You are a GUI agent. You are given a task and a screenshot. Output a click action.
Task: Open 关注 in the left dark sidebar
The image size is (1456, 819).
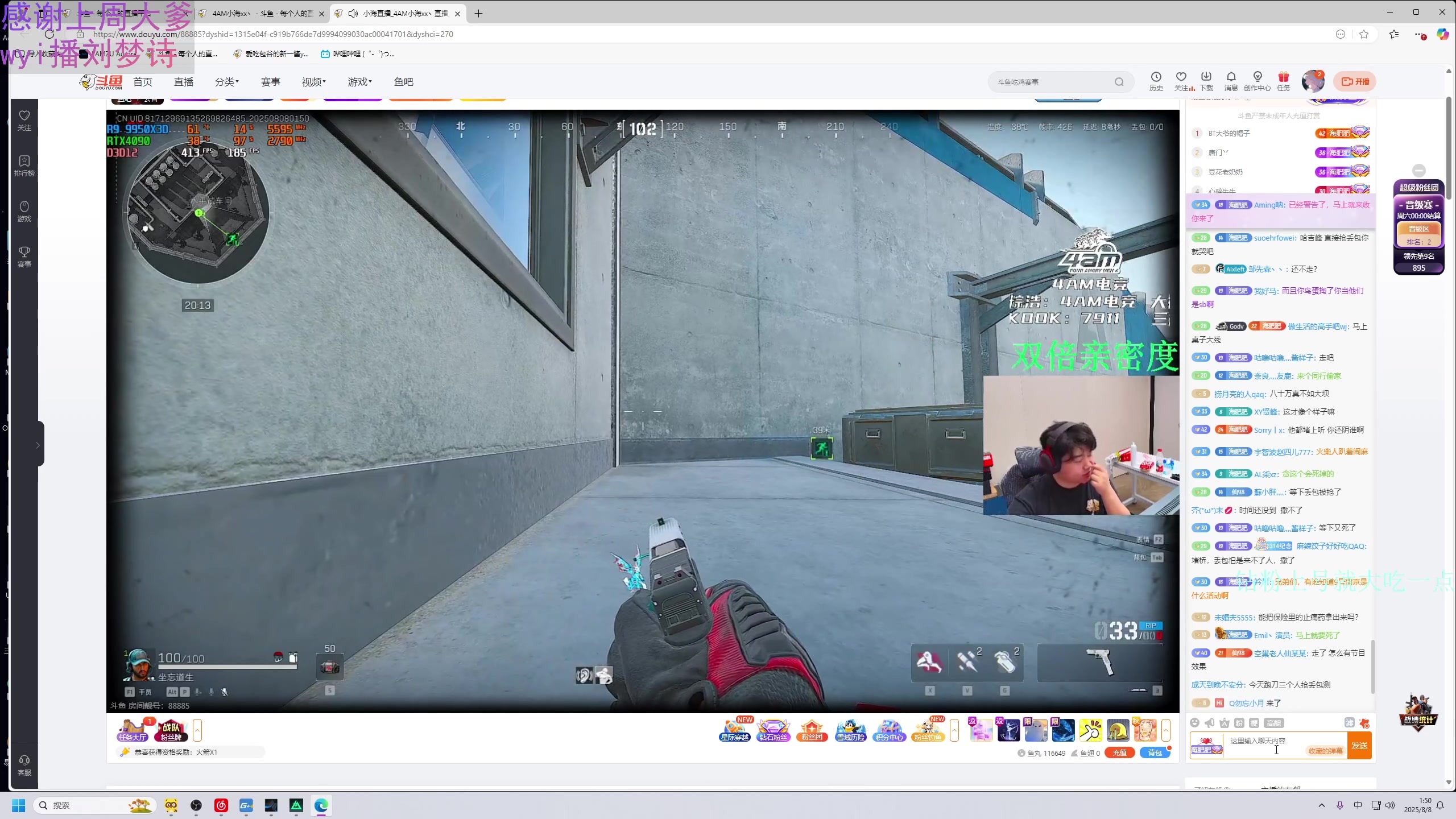pos(24,121)
